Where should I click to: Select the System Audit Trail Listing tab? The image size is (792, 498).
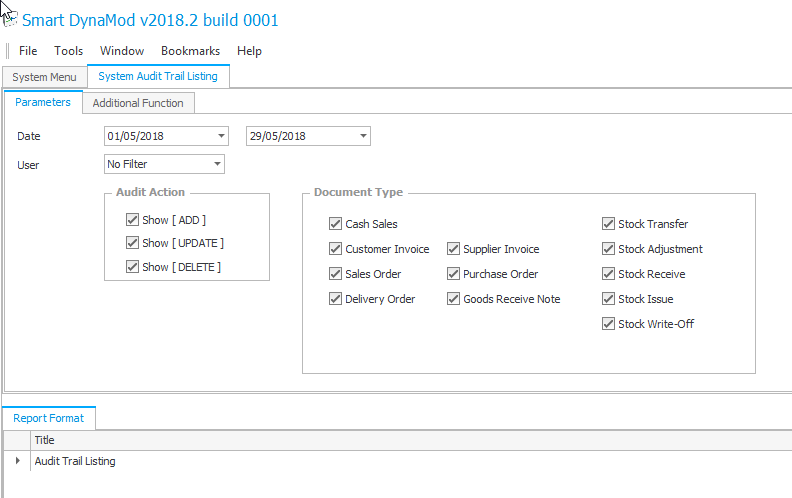158,76
